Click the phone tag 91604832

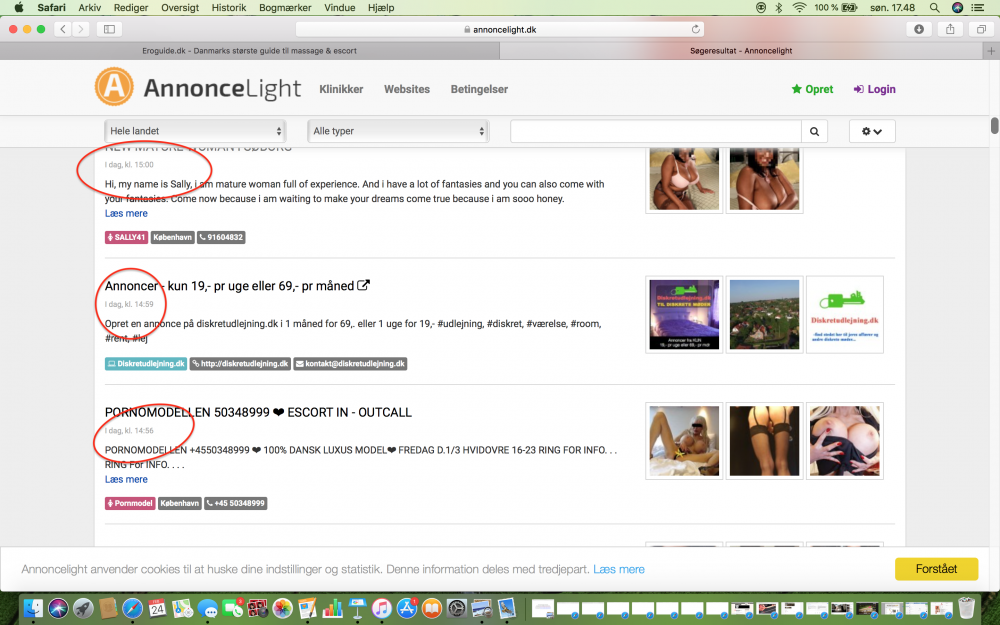(x=221, y=237)
